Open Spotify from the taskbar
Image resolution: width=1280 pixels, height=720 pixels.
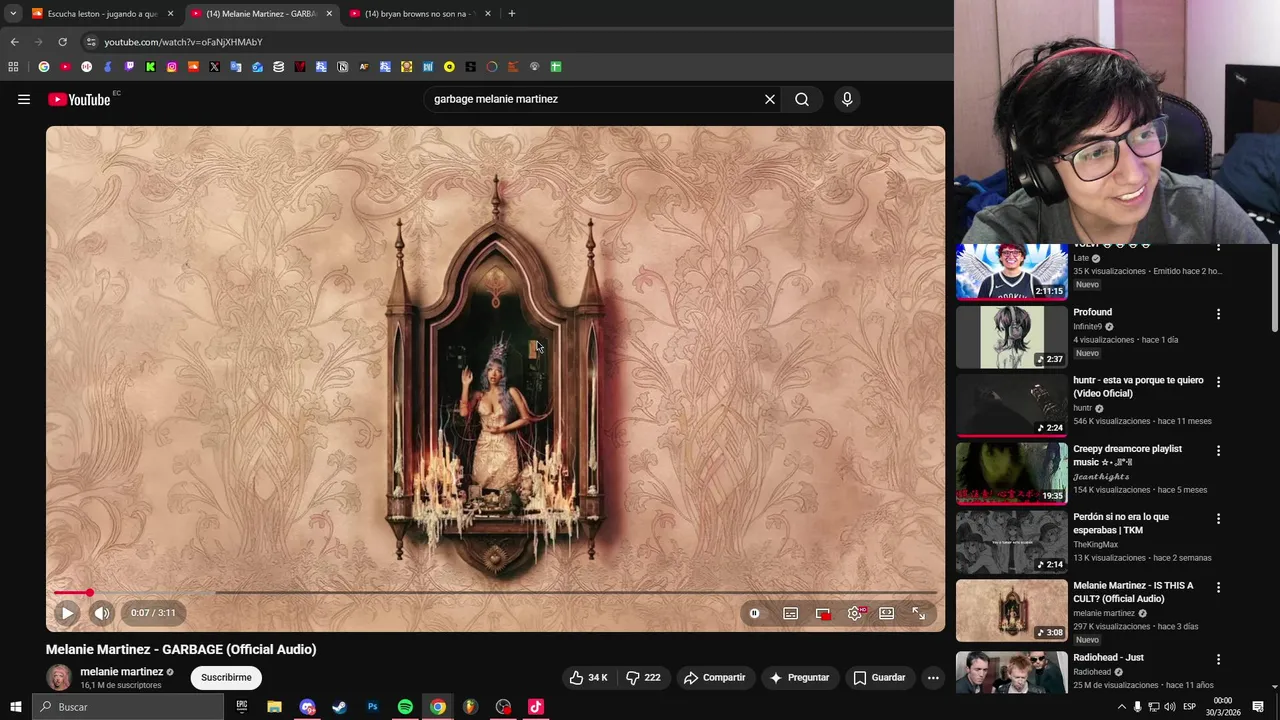point(405,707)
